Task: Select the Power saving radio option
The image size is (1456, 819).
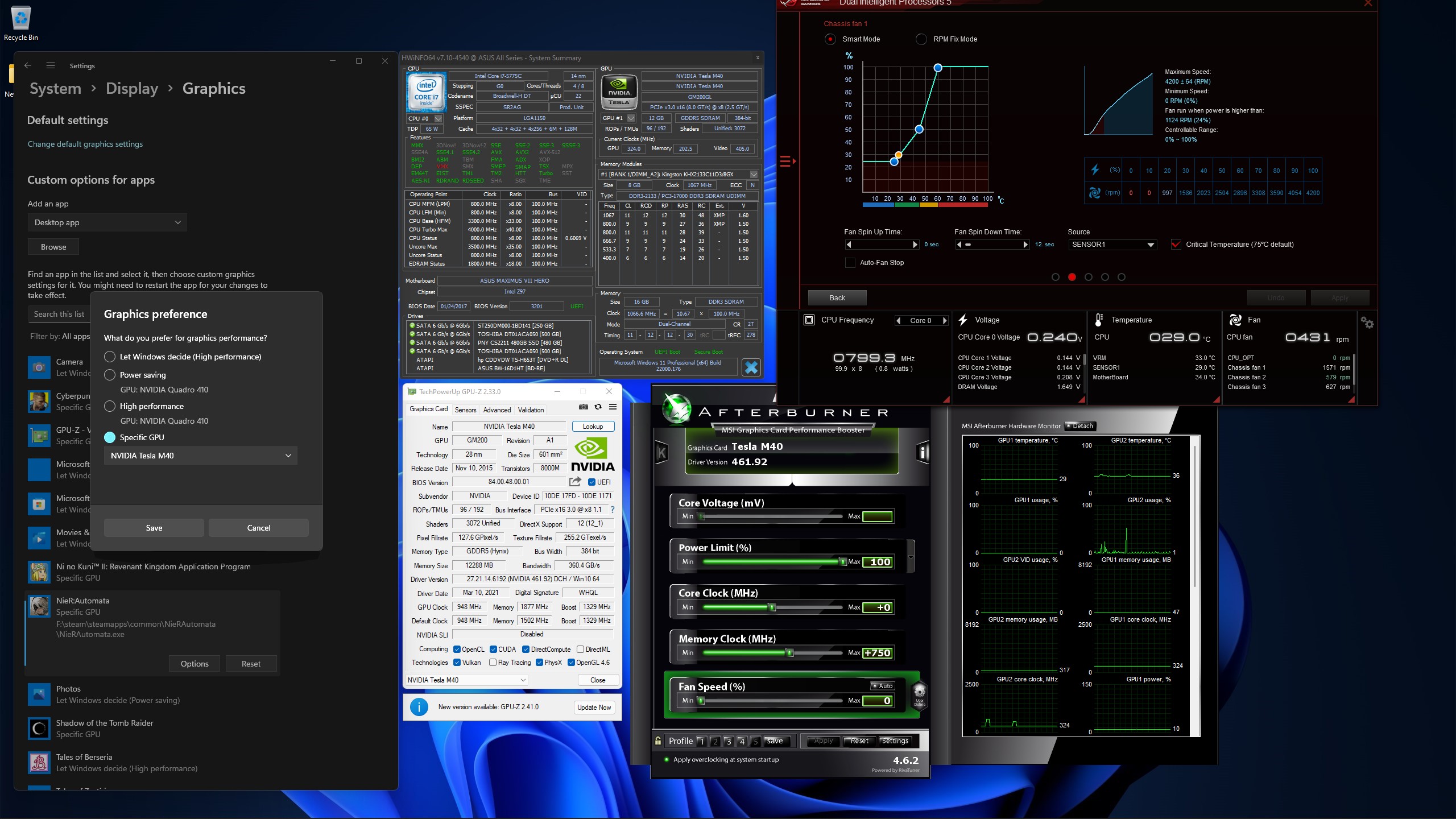Action: coord(110,375)
